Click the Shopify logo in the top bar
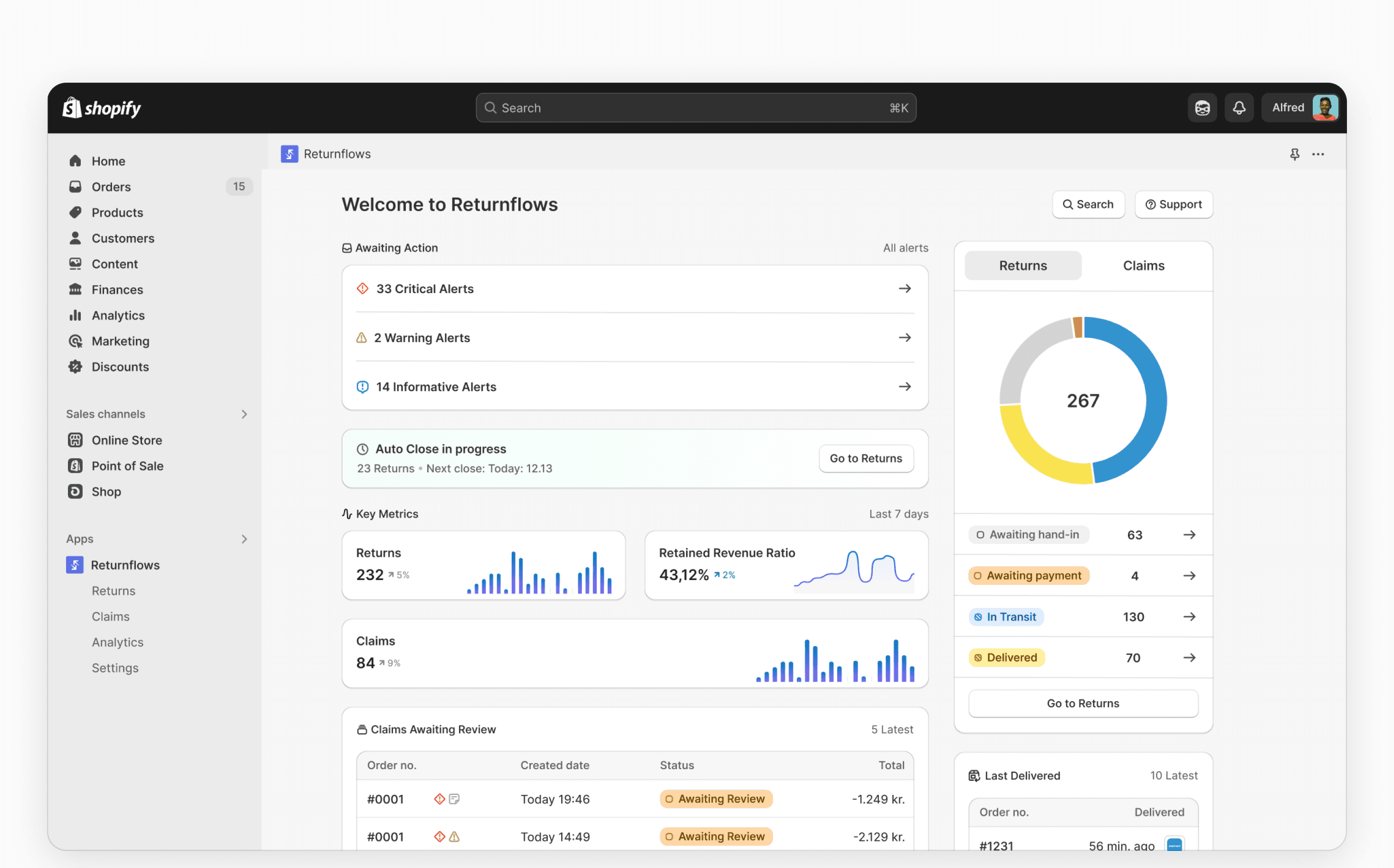Image resolution: width=1394 pixels, height=868 pixels. pos(102,107)
